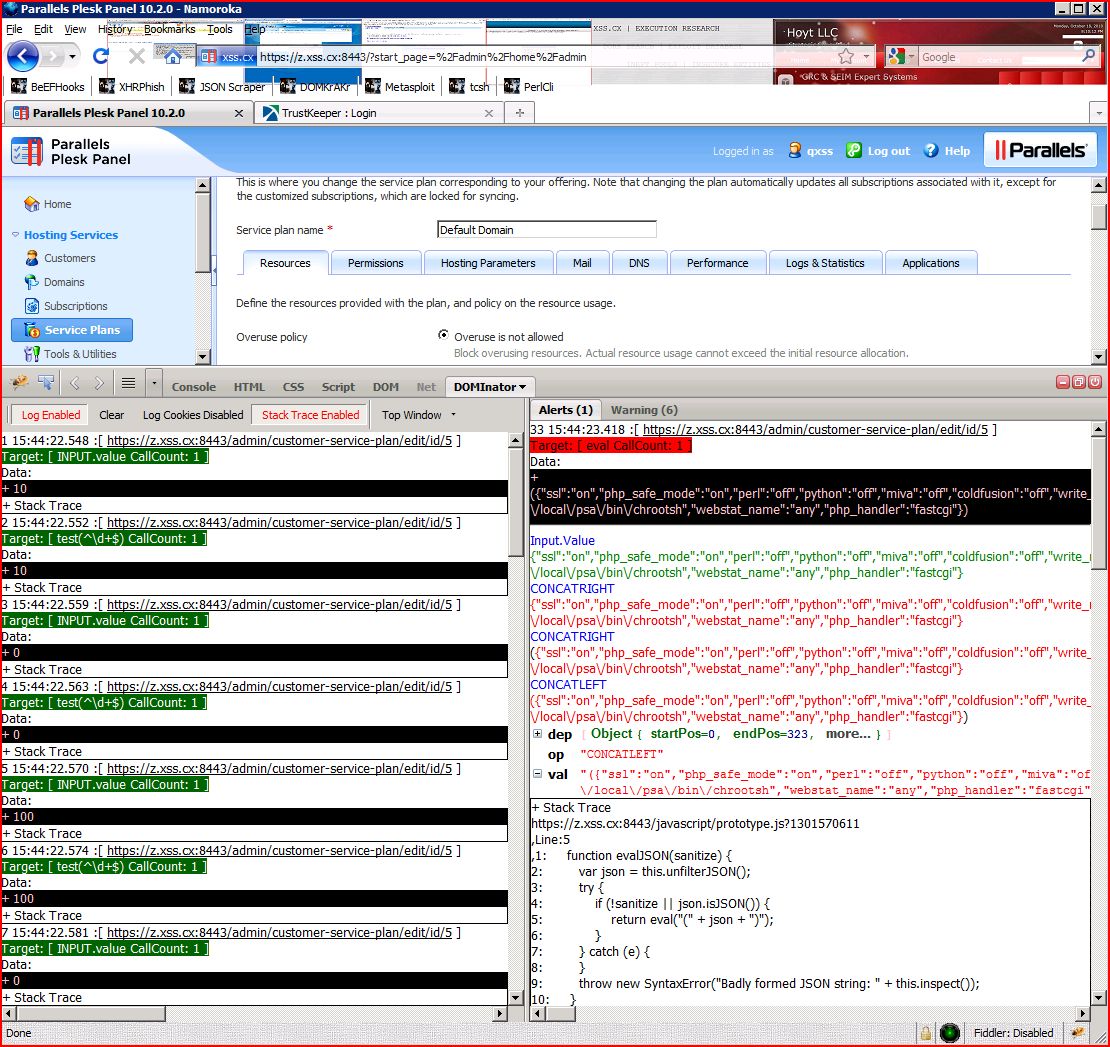The image size is (1110, 1047).
Task: Click the Firebug command list icon
Action: click(128, 383)
